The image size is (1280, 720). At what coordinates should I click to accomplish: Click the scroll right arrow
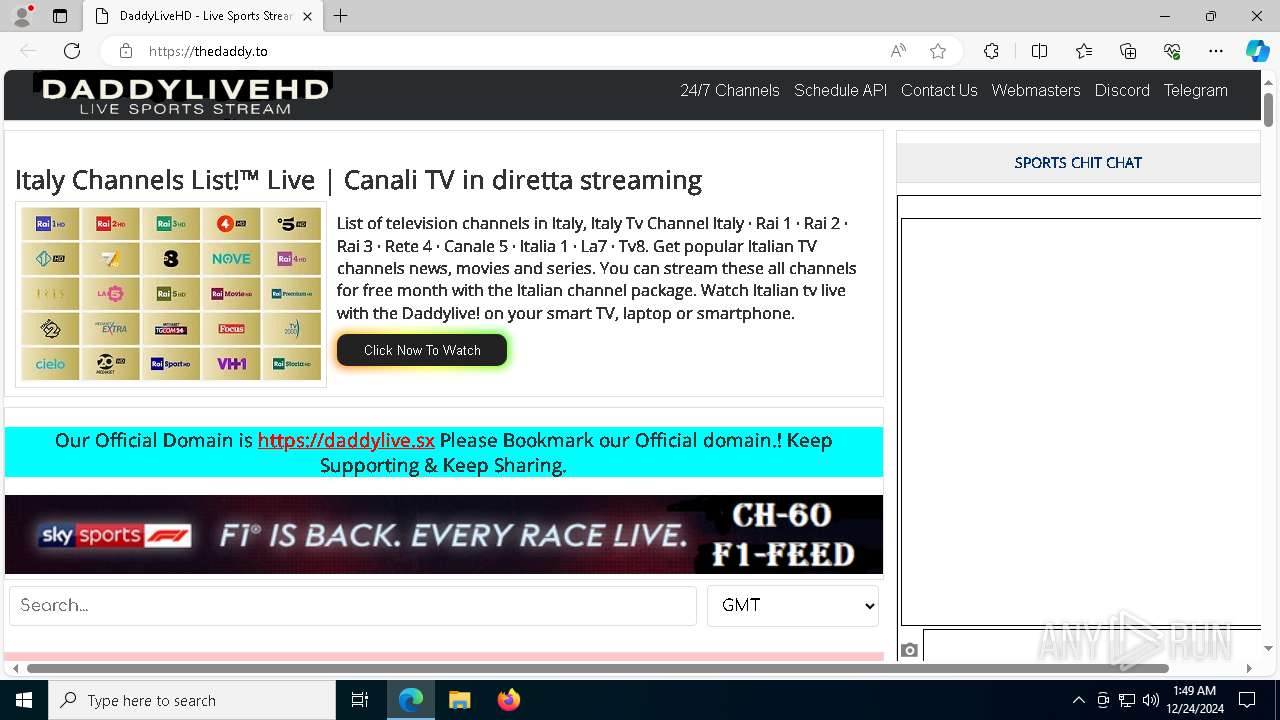(x=1249, y=668)
